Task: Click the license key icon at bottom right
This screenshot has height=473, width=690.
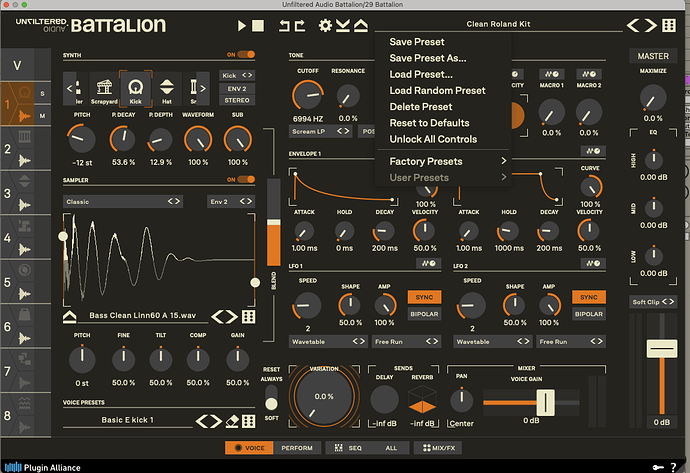Action: click(658, 467)
